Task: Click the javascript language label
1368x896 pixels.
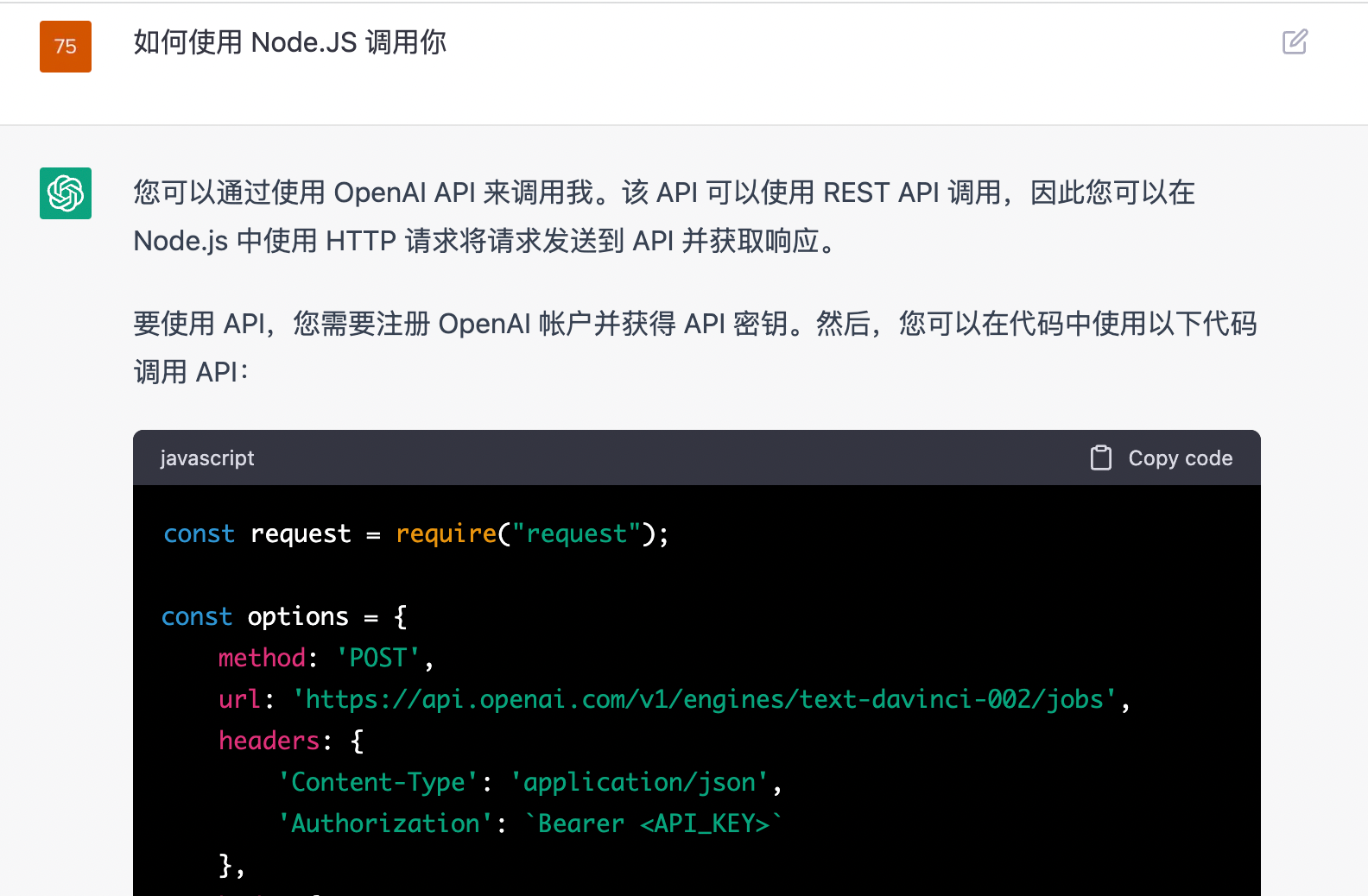Action: pos(207,458)
